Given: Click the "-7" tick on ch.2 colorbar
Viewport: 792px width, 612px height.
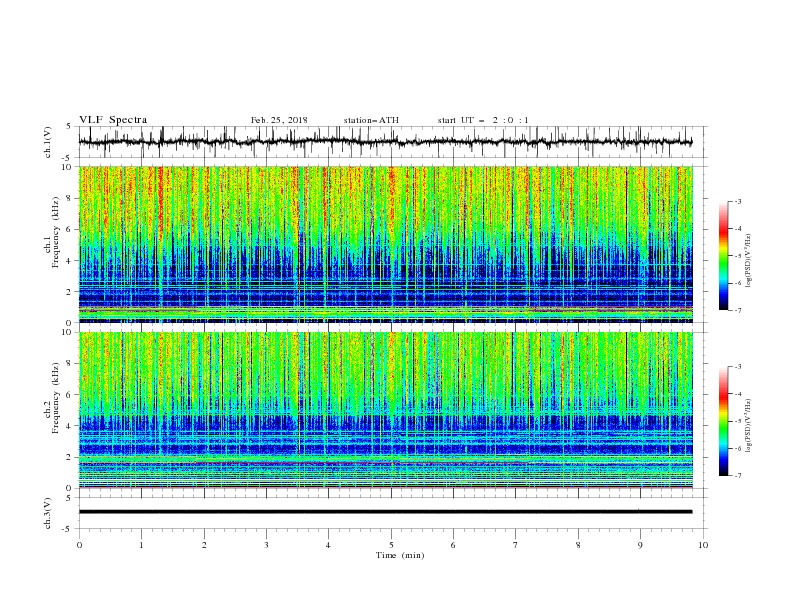Looking at the screenshot, I should coord(737,475).
